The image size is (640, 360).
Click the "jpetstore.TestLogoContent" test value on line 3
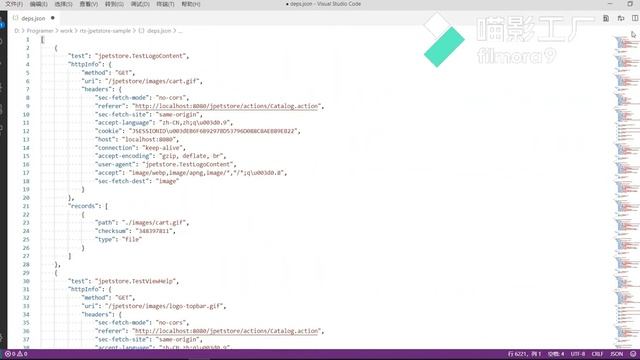click(142, 56)
